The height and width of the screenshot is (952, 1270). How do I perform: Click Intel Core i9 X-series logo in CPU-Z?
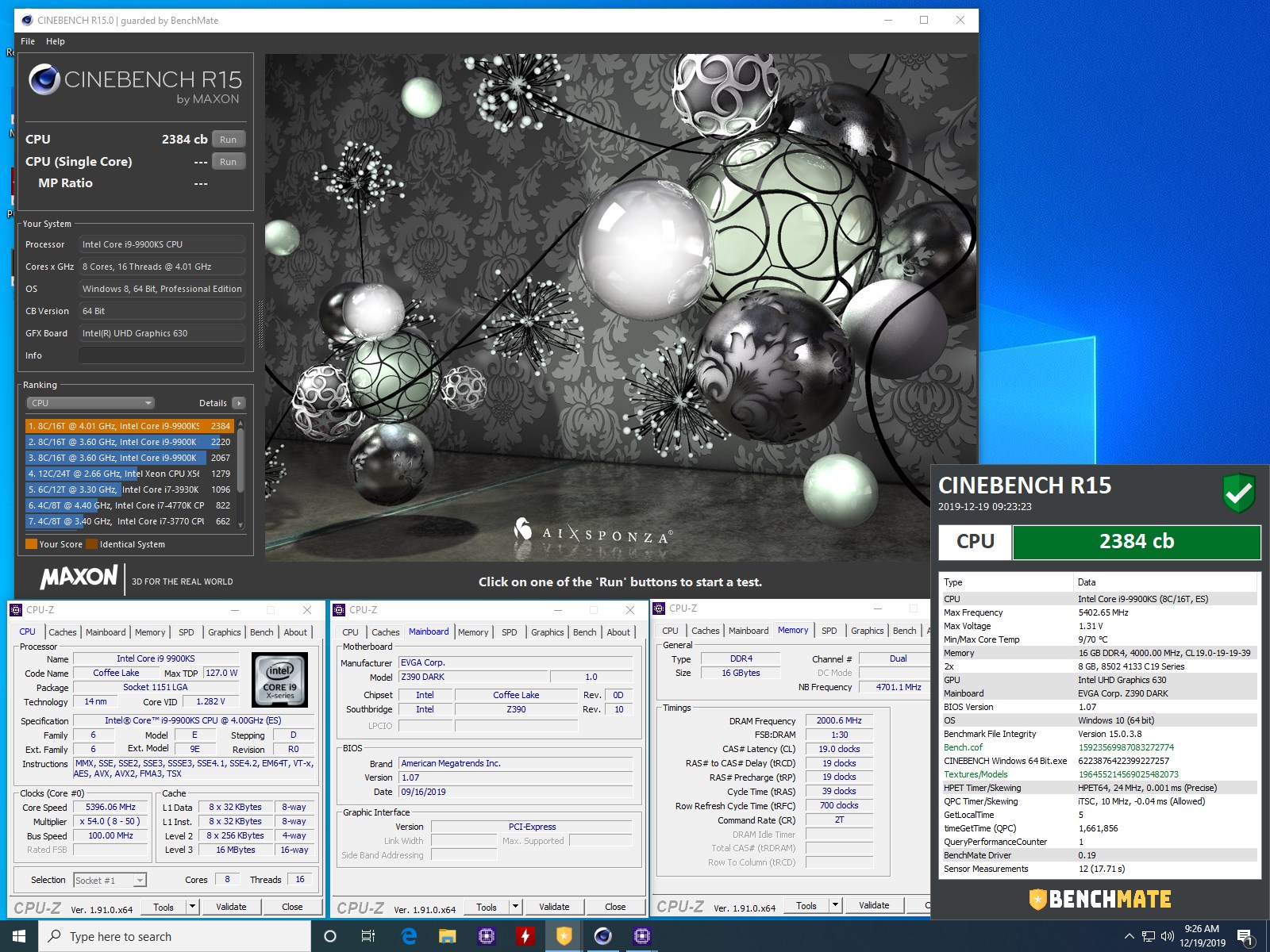coord(279,680)
